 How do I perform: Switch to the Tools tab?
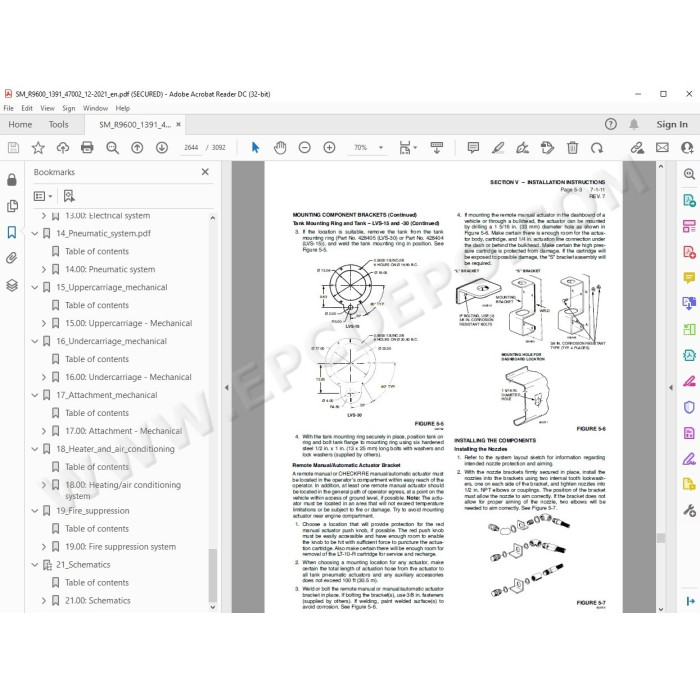tap(58, 125)
